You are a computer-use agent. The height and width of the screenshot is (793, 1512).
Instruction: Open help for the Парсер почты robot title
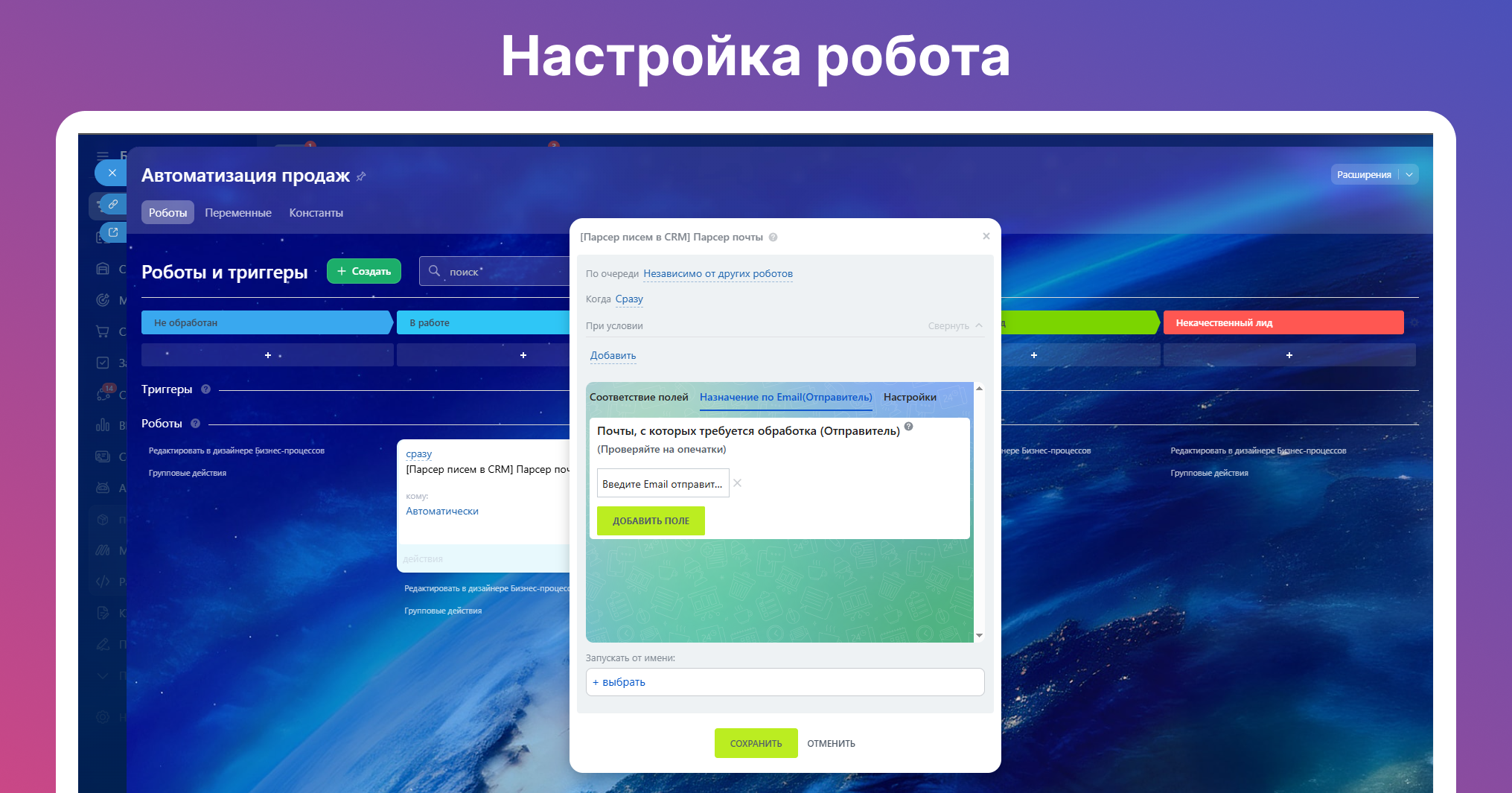point(773,238)
